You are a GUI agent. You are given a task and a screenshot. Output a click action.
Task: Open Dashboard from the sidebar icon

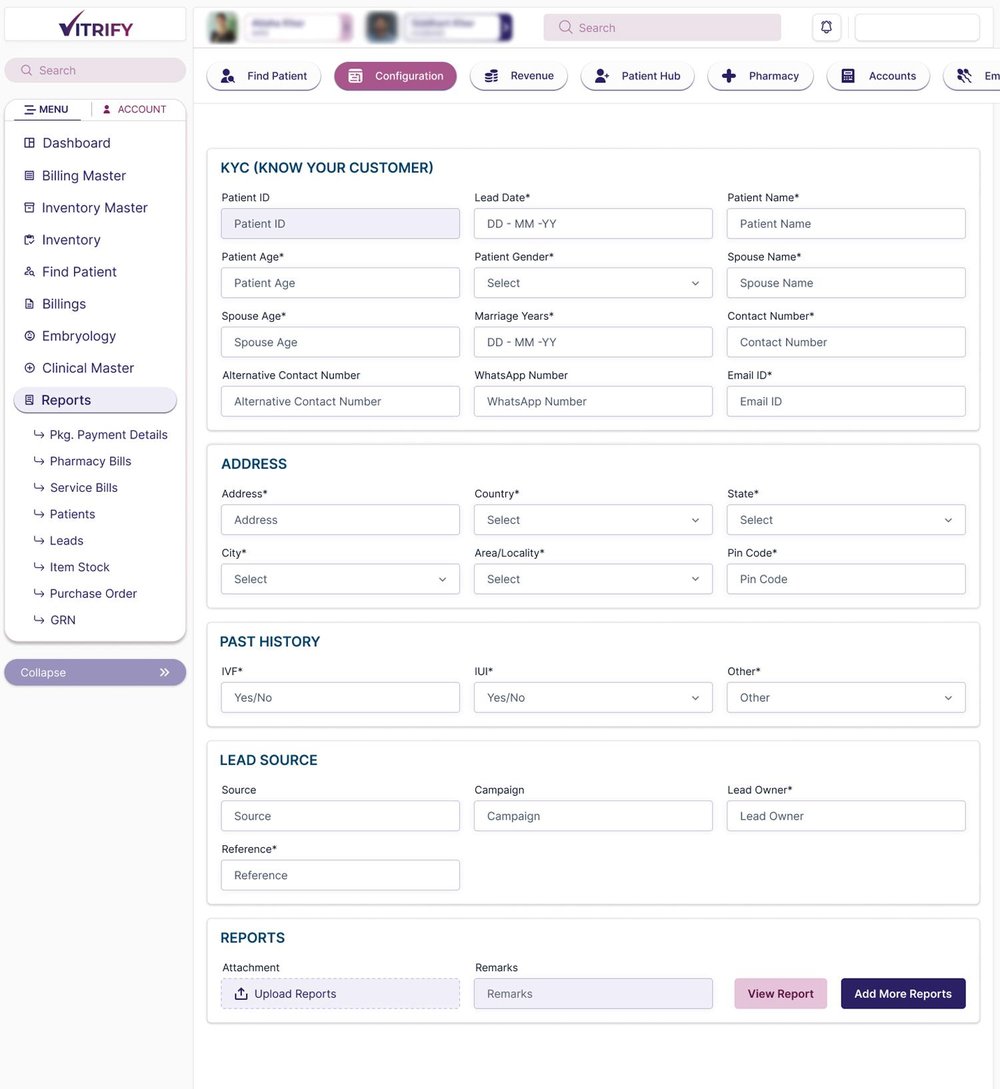click(28, 143)
